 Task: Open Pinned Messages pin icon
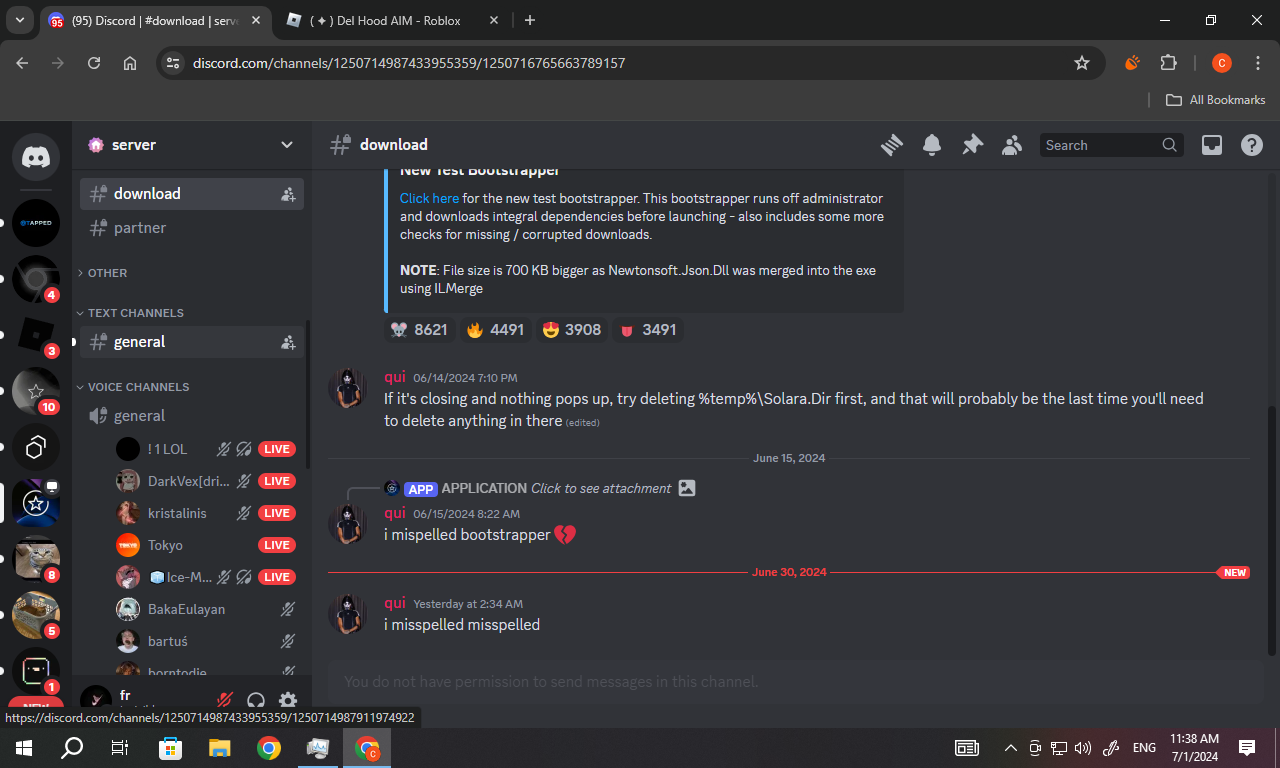pos(972,145)
